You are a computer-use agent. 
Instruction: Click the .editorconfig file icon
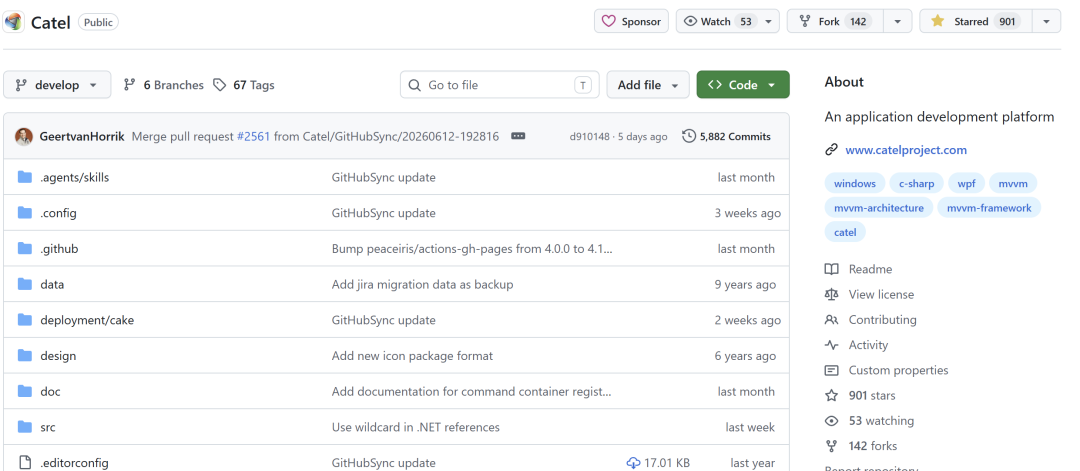click(x=25, y=463)
